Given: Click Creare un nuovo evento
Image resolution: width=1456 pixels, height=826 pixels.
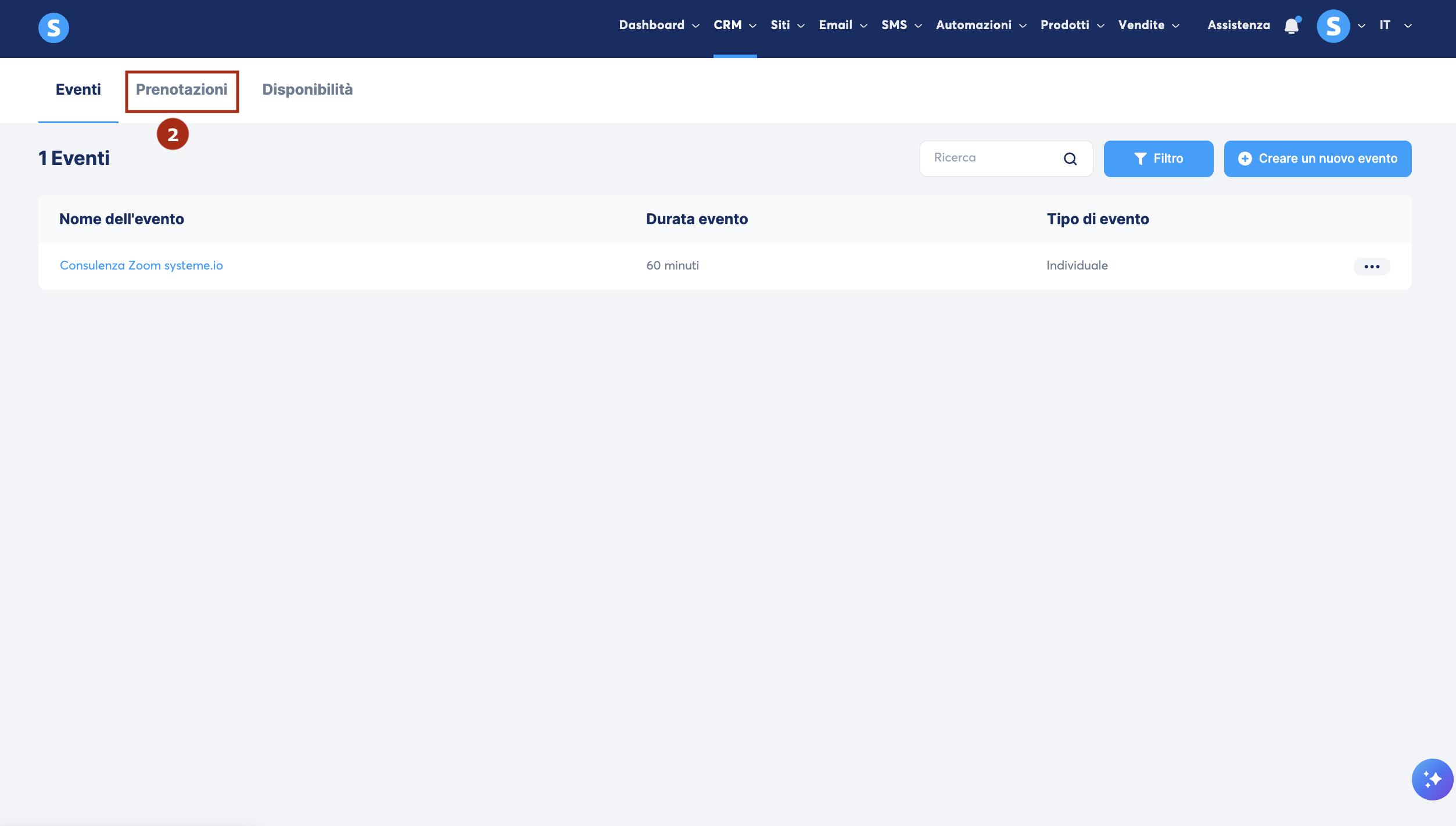Looking at the screenshot, I should pos(1318,159).
